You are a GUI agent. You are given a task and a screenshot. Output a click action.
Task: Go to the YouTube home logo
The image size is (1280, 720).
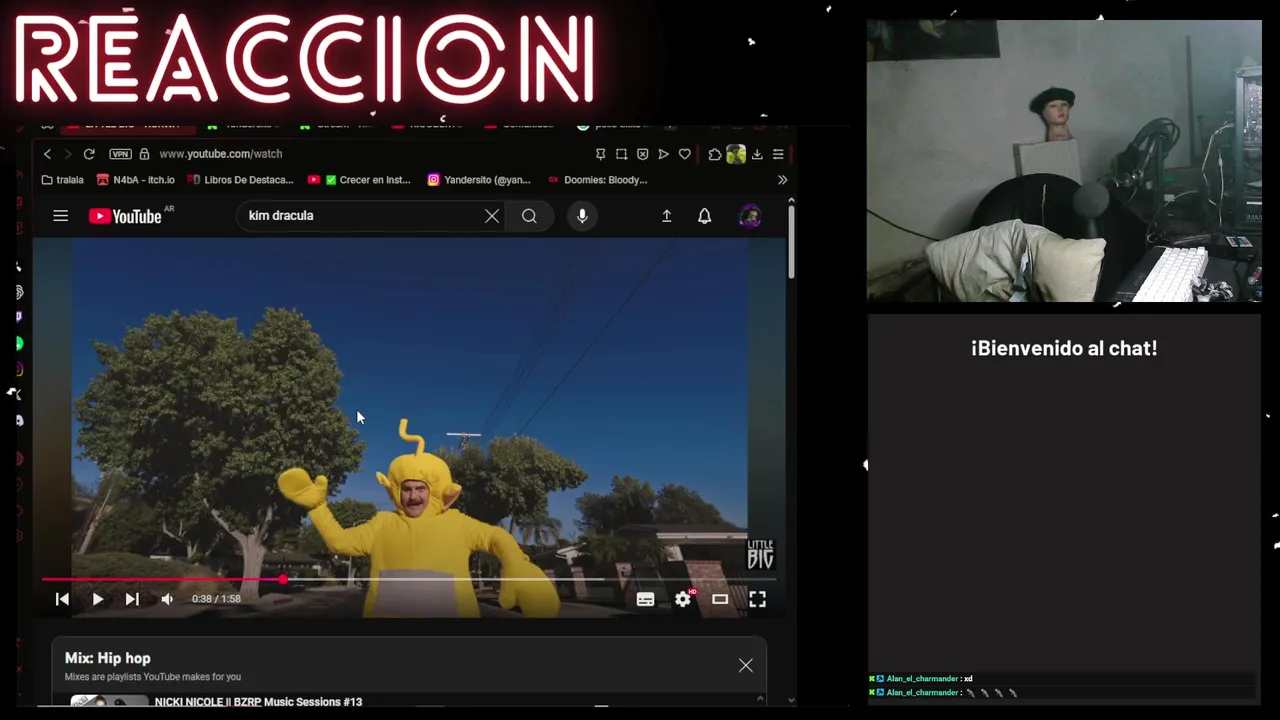(x=126, y=216)
